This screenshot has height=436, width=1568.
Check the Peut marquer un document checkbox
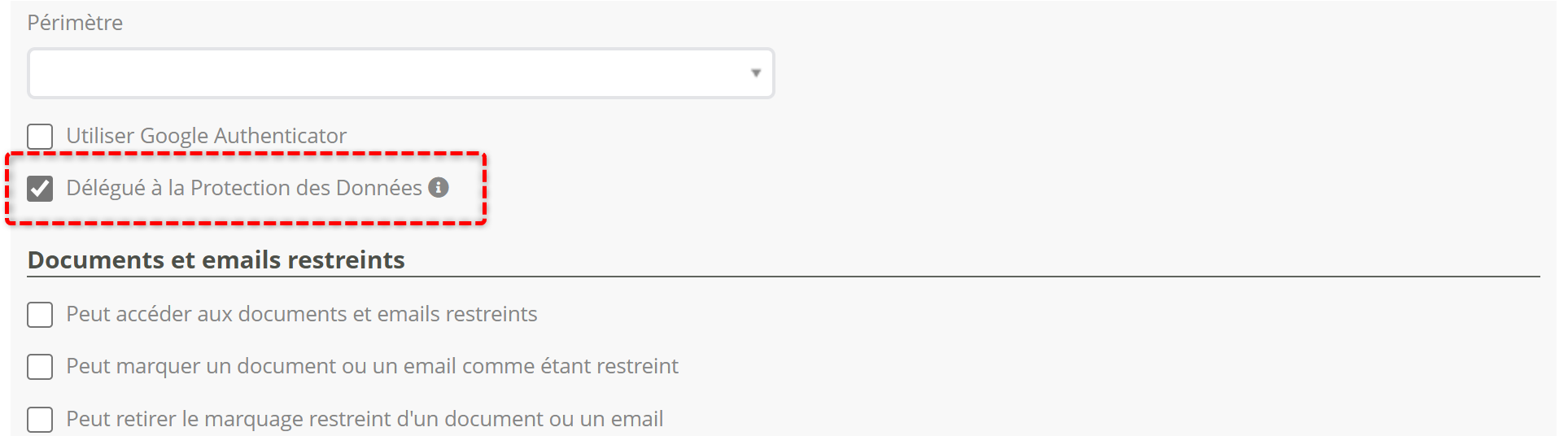(40, 367)
